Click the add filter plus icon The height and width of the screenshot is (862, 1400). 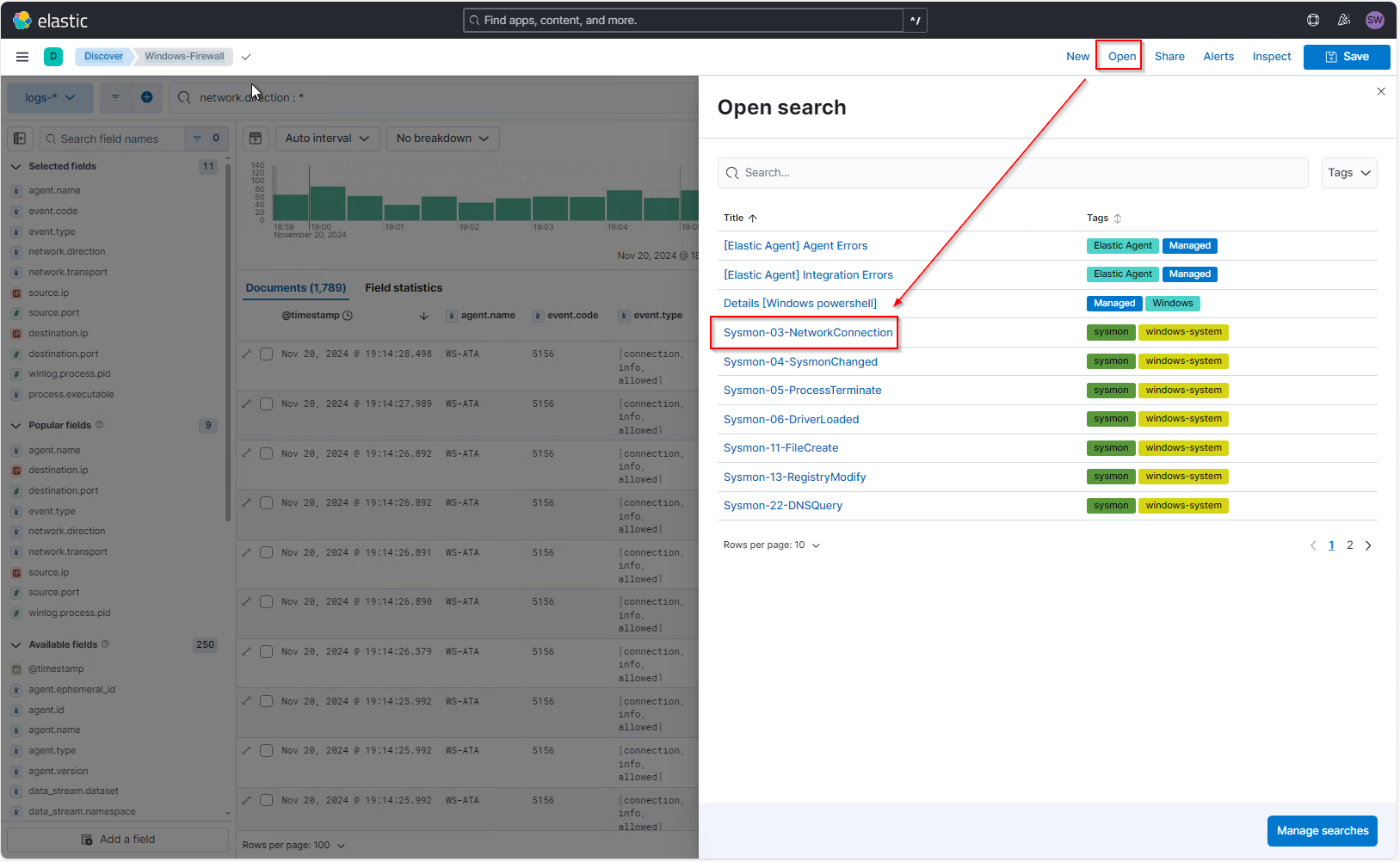pos(147,97)
